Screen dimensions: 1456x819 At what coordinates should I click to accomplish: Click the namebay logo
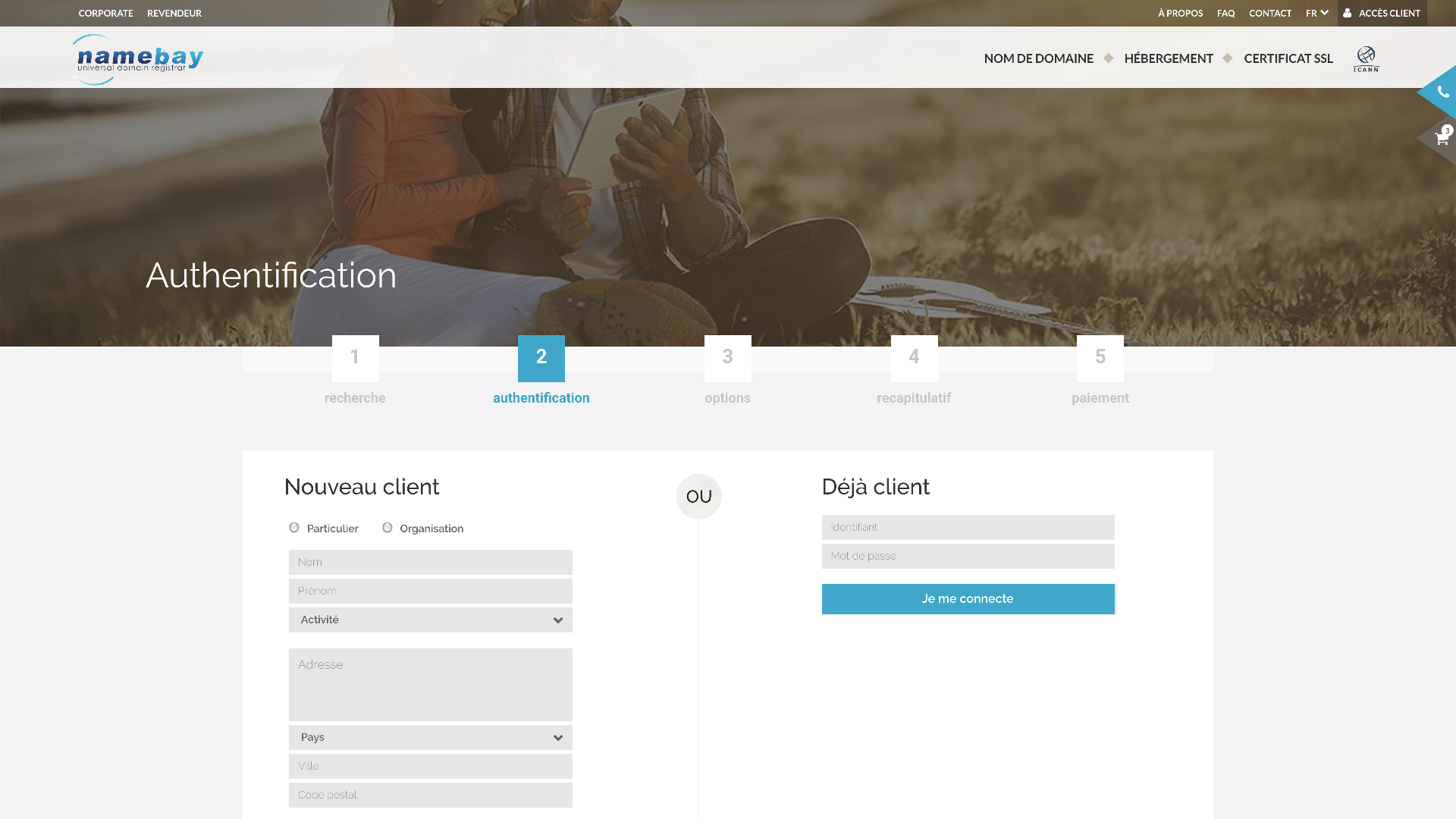coord(139,59)
